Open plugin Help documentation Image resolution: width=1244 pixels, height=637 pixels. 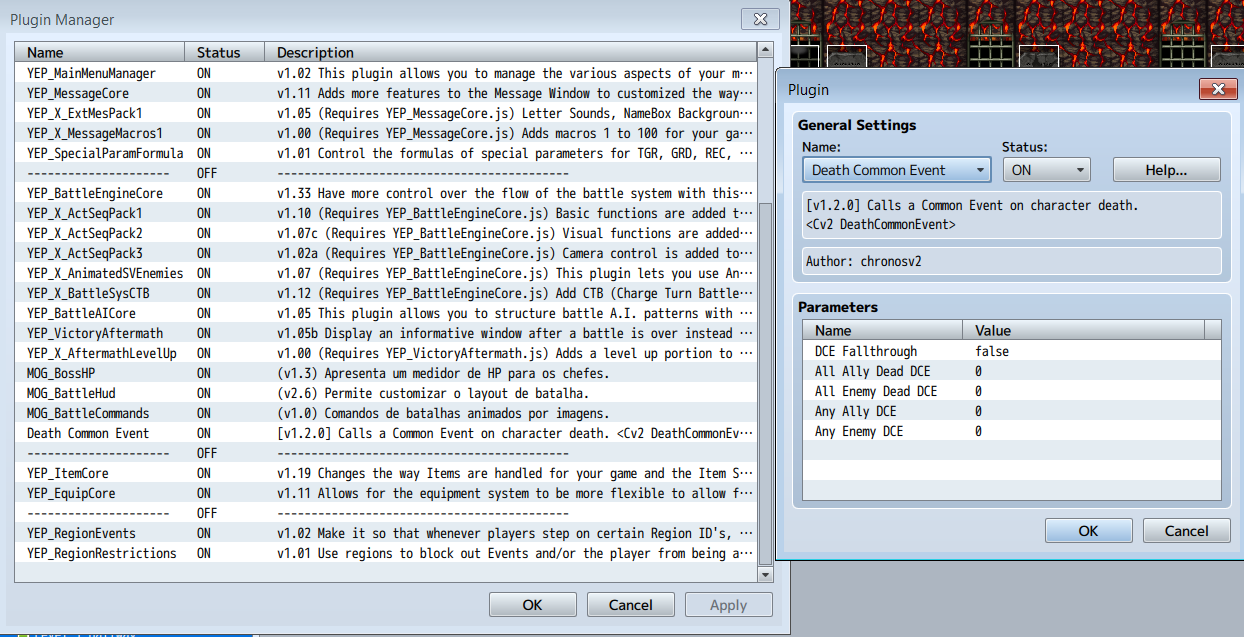coord(1166,170)
